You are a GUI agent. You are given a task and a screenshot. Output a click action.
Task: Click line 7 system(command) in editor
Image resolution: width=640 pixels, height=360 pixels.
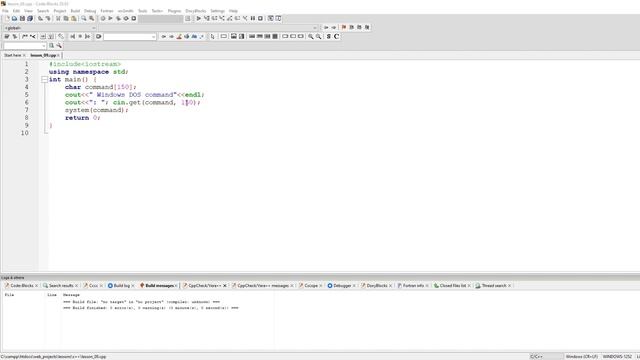coord(97,110)
